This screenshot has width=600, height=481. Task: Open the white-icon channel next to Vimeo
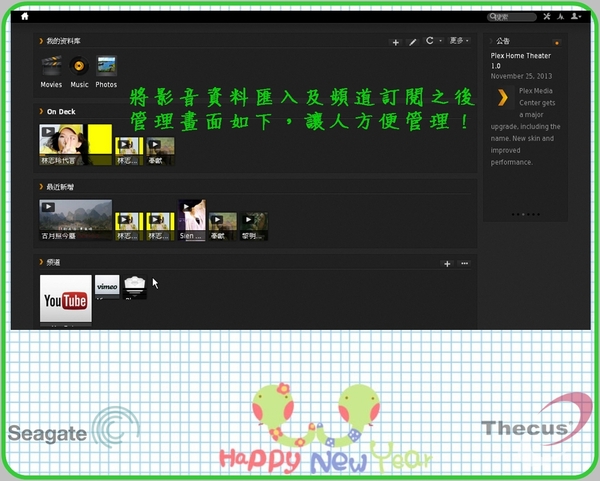[135, 287]
